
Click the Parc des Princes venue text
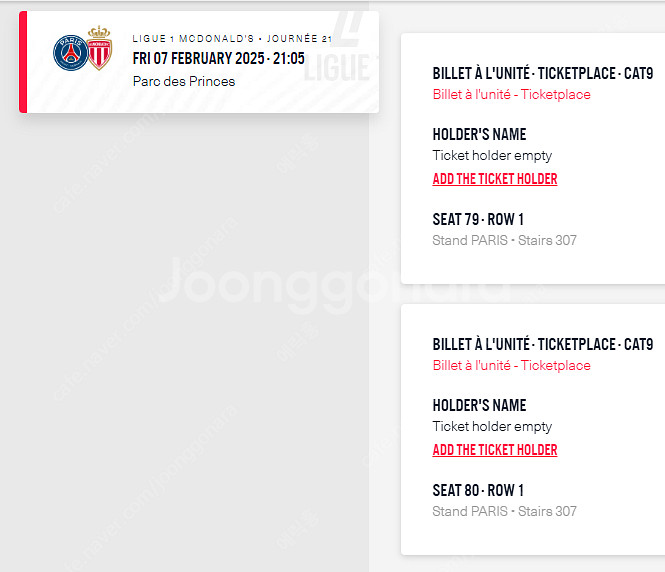(x=184, y=81)
